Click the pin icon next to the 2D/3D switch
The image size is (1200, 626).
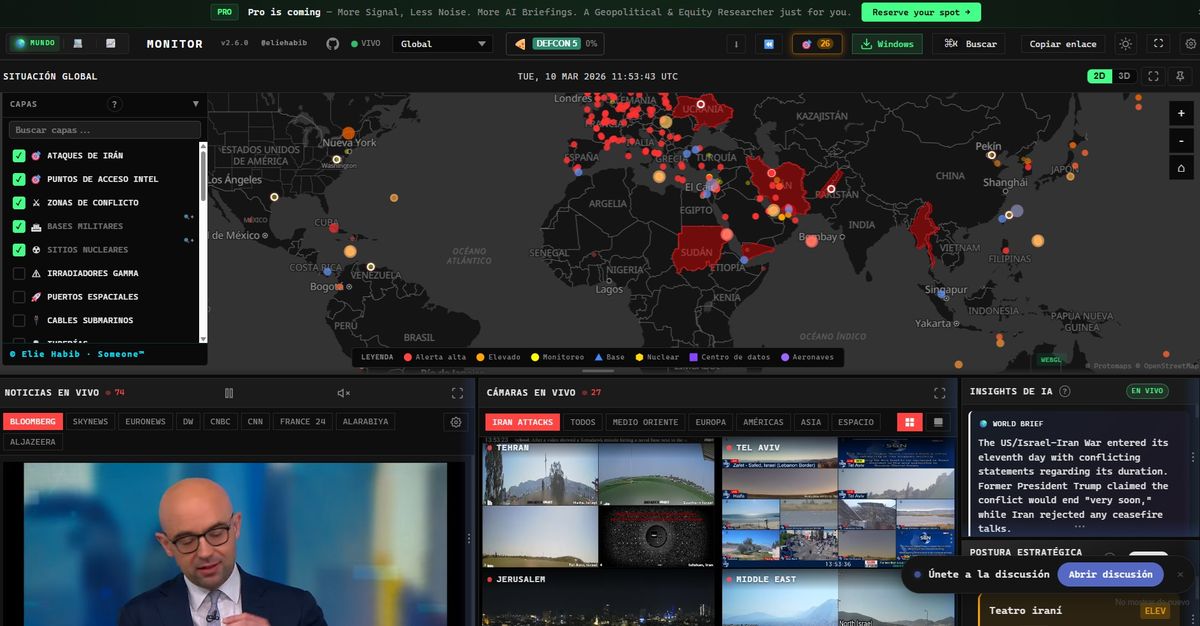pos(1180,76)
